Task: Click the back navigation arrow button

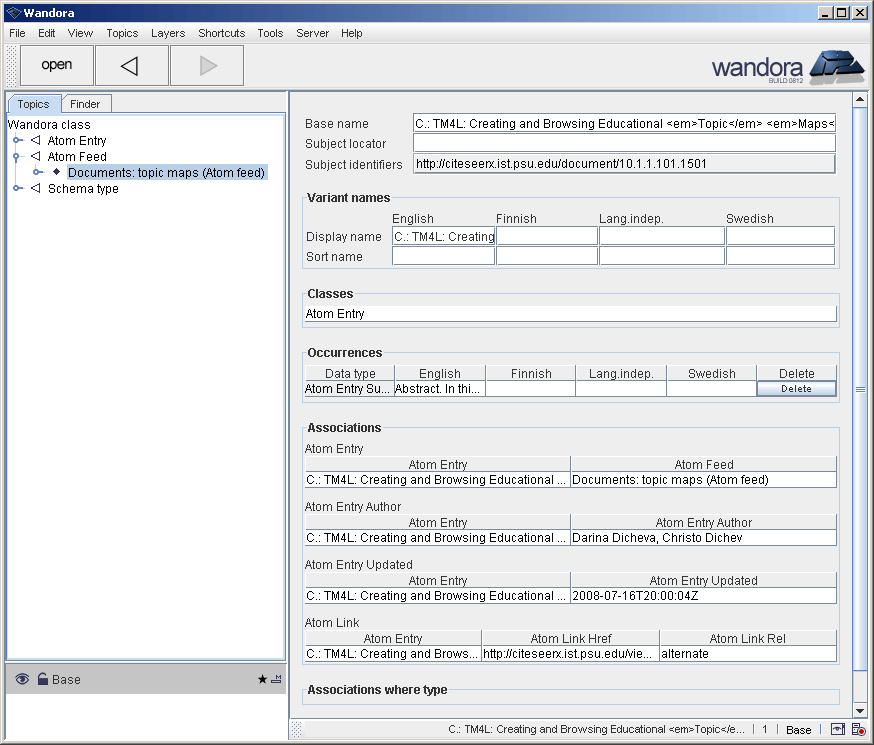Action: point(131,66)
